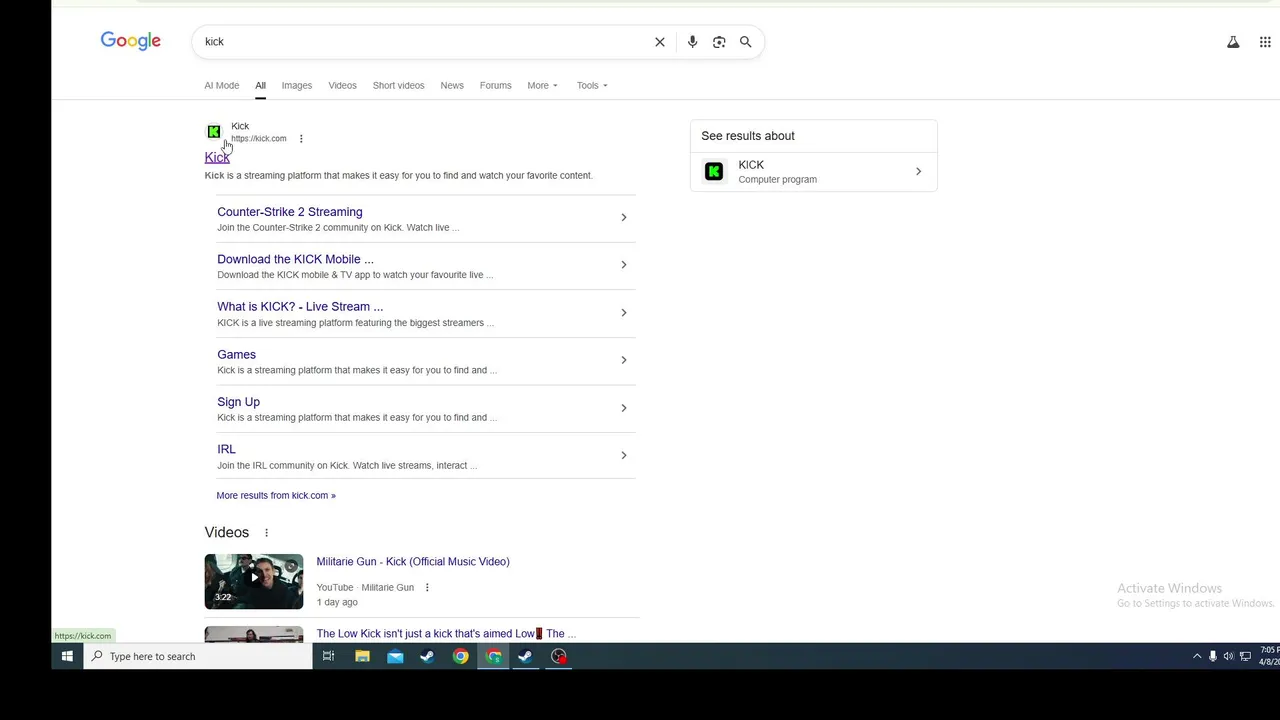Expand the What is KICK? sitelink arrow
1280x720 pixels.
623,313
